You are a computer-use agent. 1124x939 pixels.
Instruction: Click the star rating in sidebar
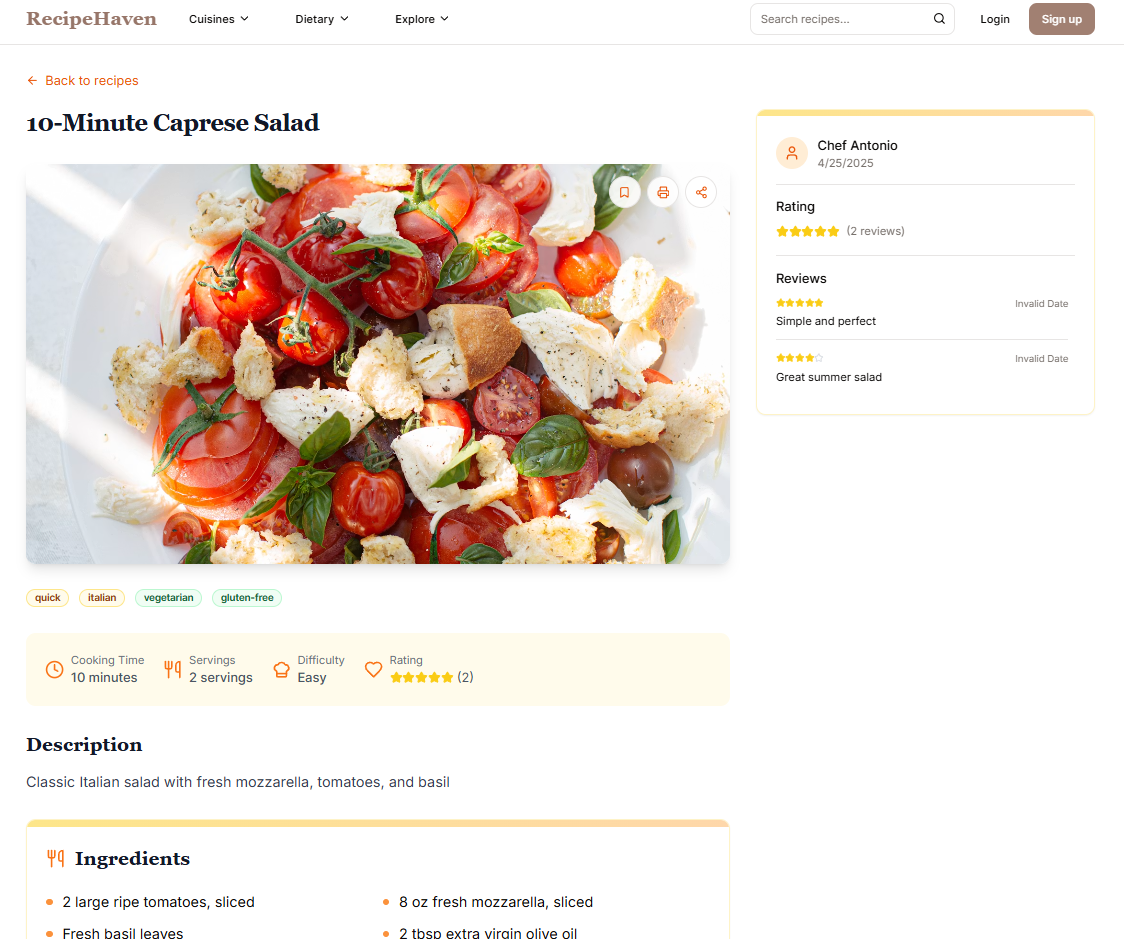click(807, 232)
